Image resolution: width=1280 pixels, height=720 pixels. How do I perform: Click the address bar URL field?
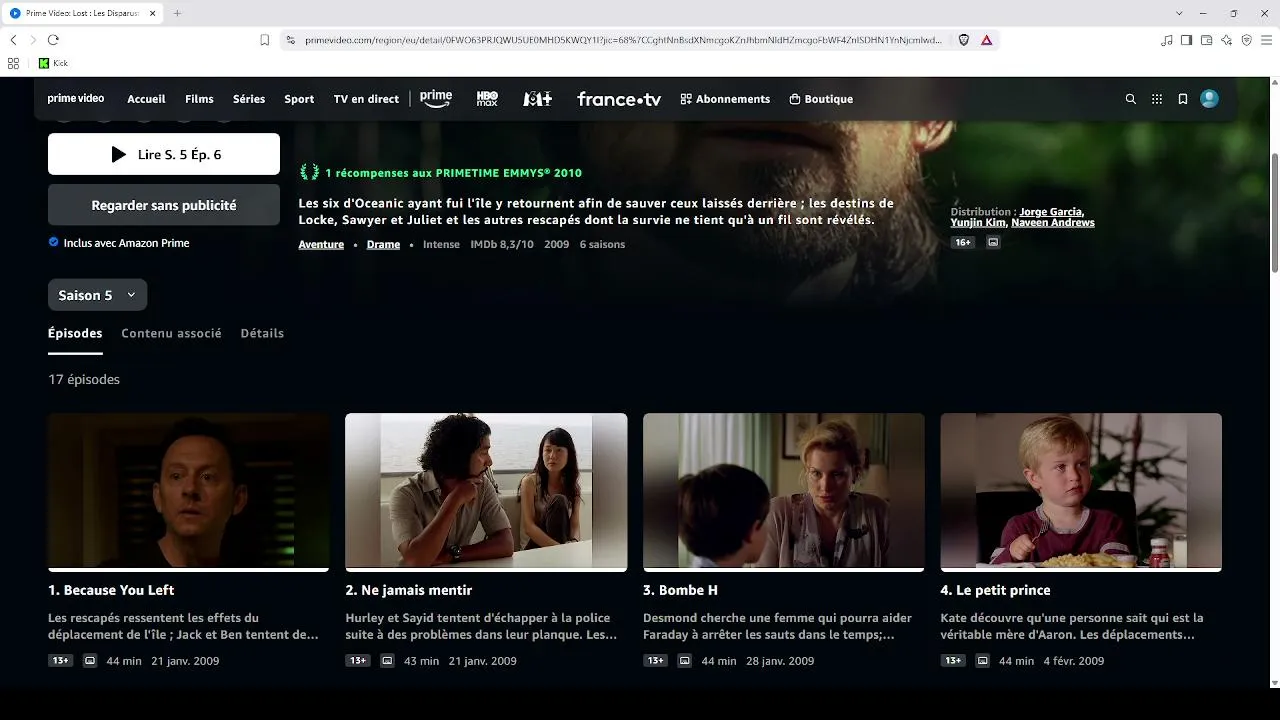coord(623,40)
